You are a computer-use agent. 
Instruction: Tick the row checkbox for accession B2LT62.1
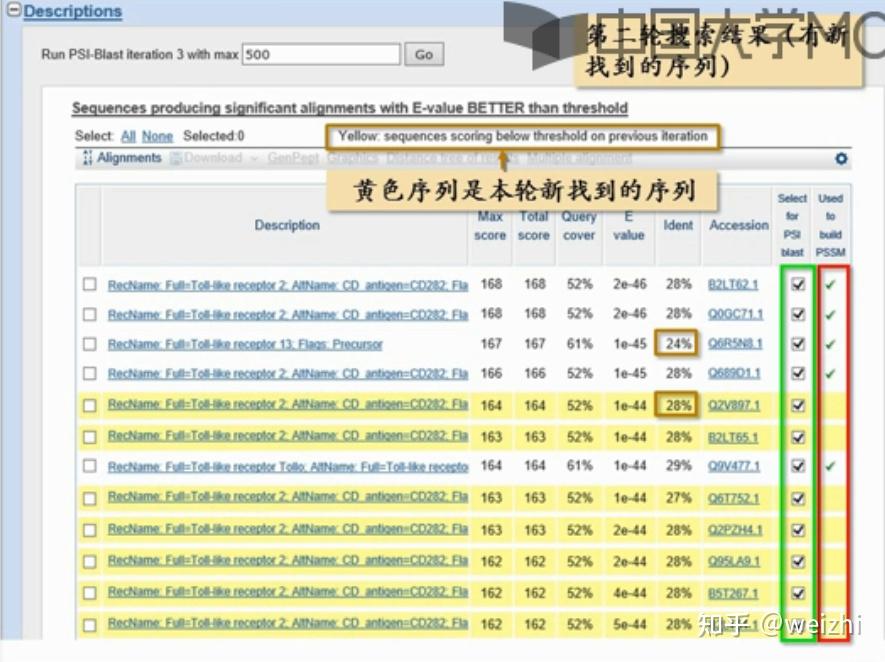pos(91,283)
